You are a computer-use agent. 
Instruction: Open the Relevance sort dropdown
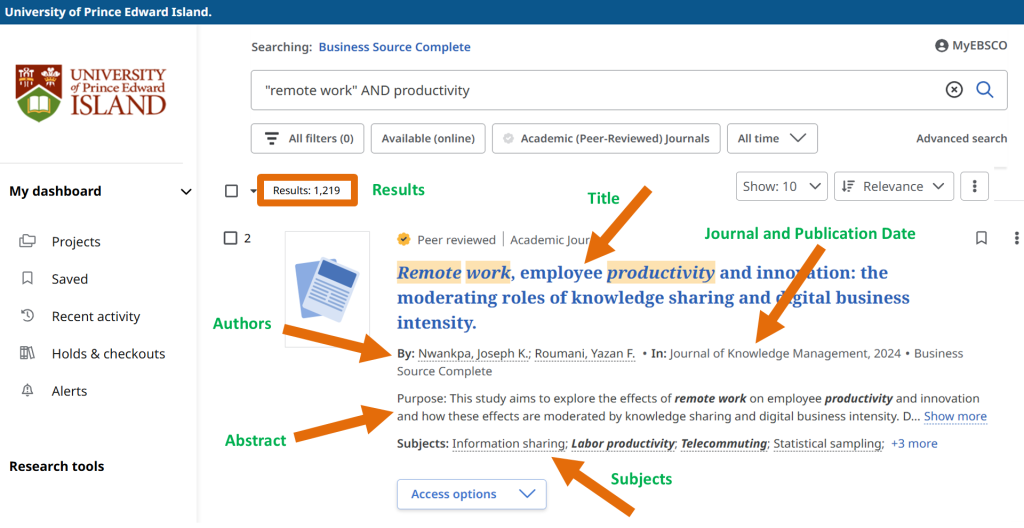click(894, 186)
